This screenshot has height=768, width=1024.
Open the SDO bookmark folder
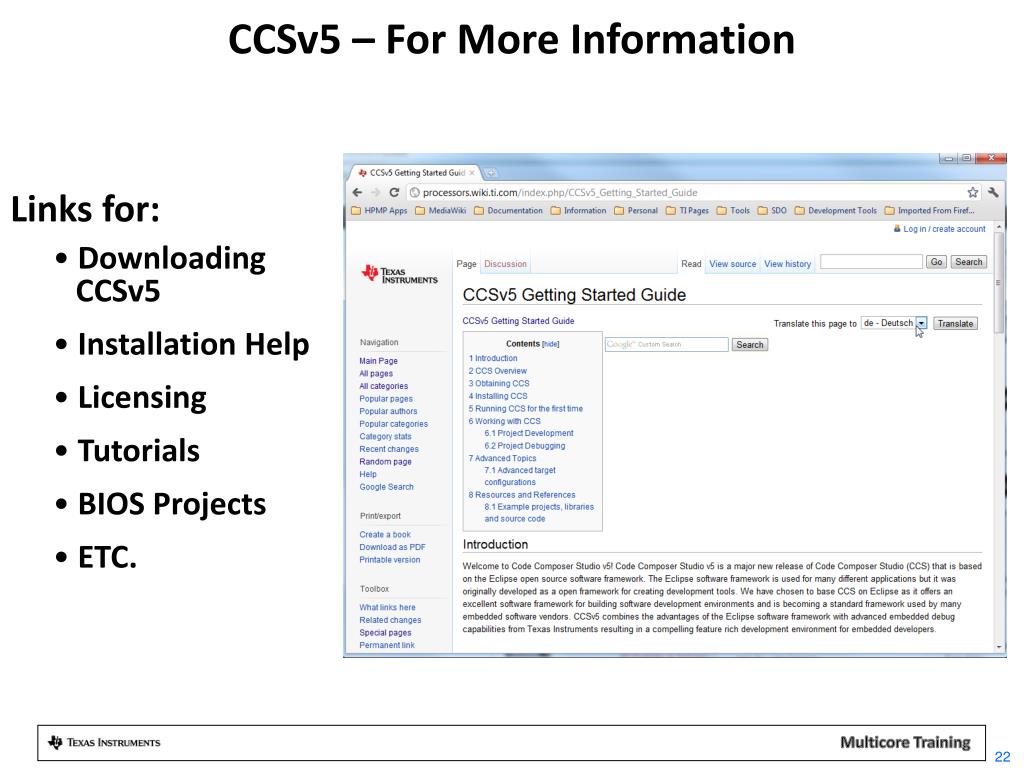tap(772, 210)
